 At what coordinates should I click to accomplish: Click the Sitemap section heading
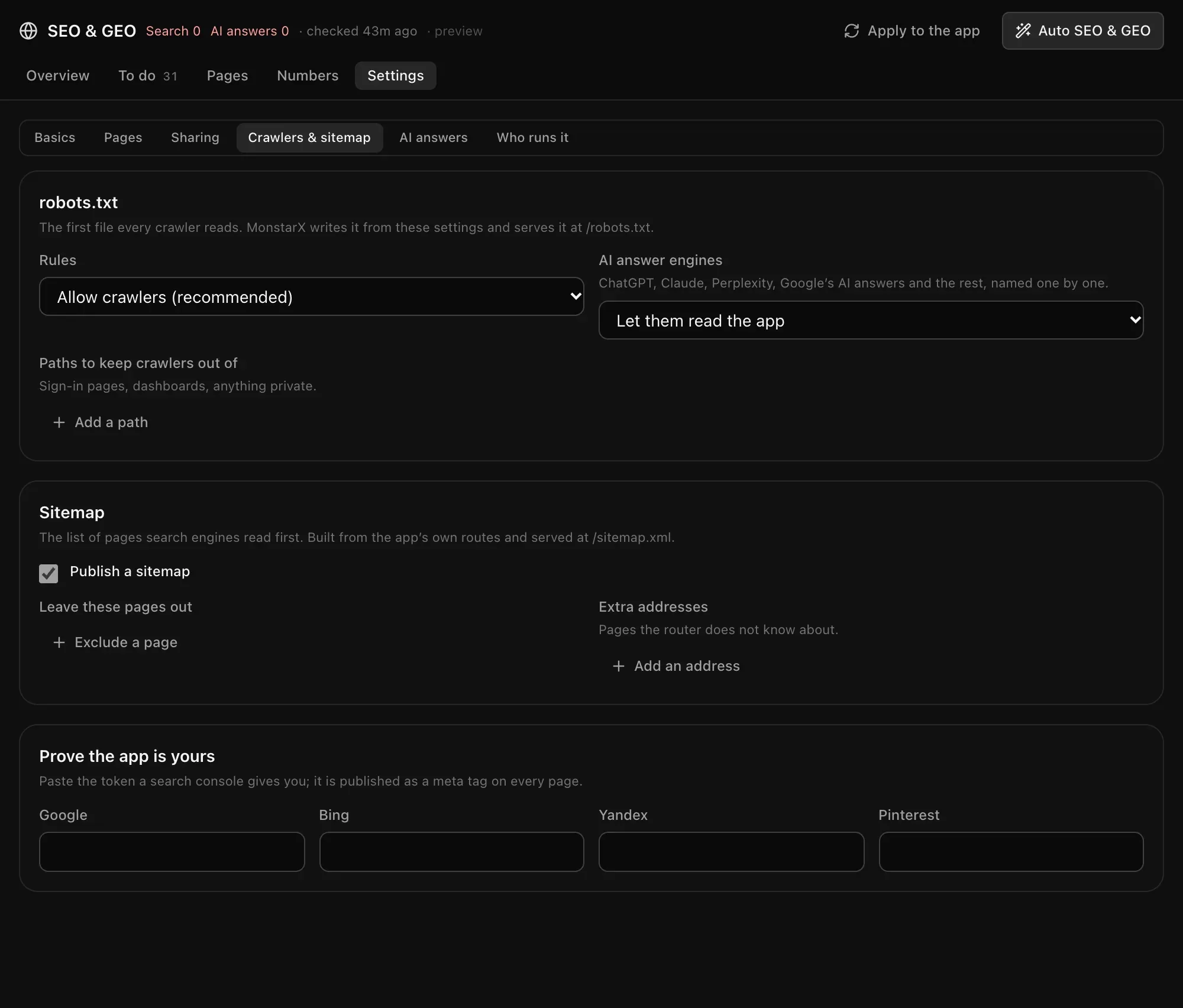click(x=72, y=512)
